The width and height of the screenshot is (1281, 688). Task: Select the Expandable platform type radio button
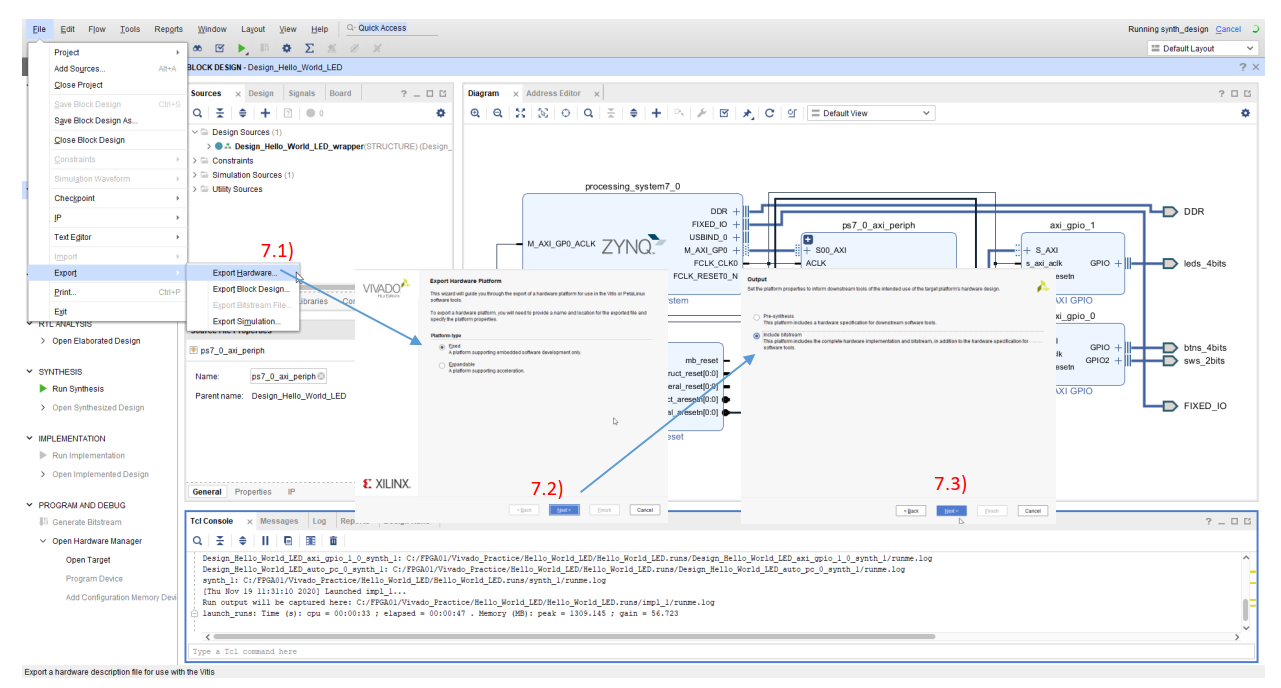(443, 366)
